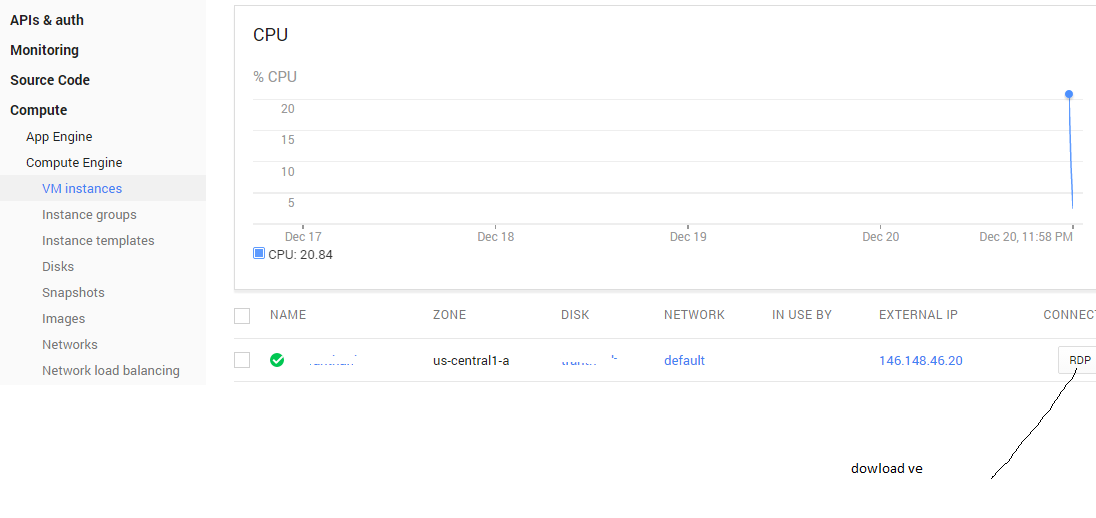Click the RDP connect button
Image resolution: width=1096 pixels, height=518 pixels.
1079,360
